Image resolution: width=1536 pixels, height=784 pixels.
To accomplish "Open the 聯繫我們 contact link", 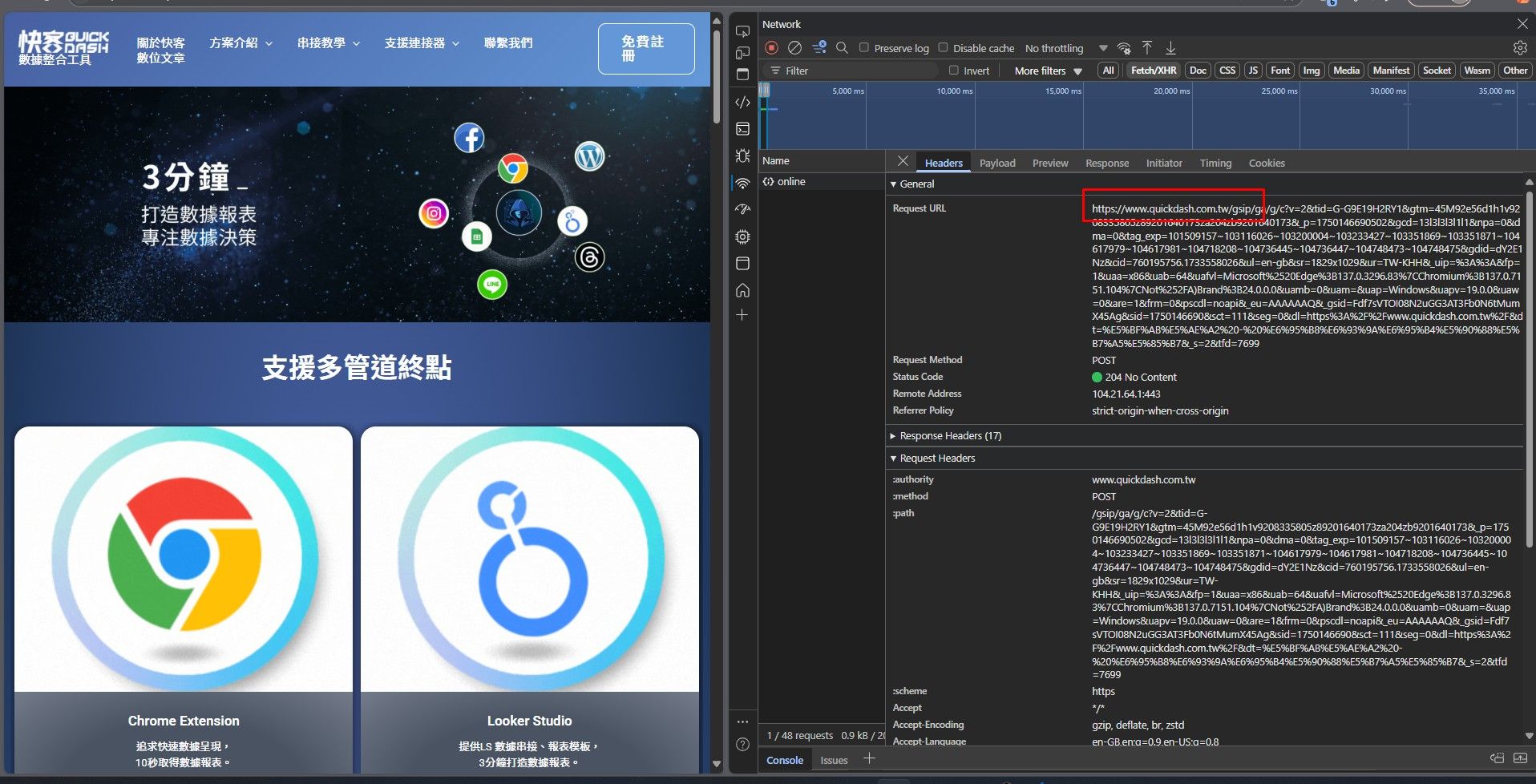I will pyautogui.click(x=508, y=42).
